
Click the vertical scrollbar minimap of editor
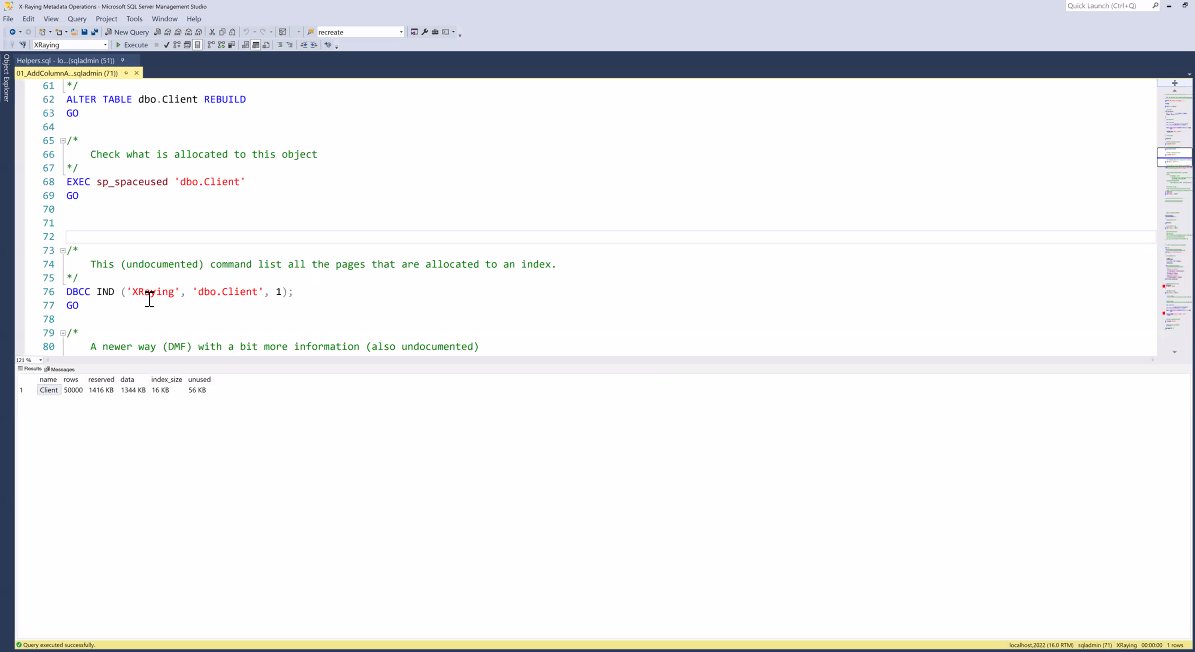pyautogui.click(x=1174, y=221)
